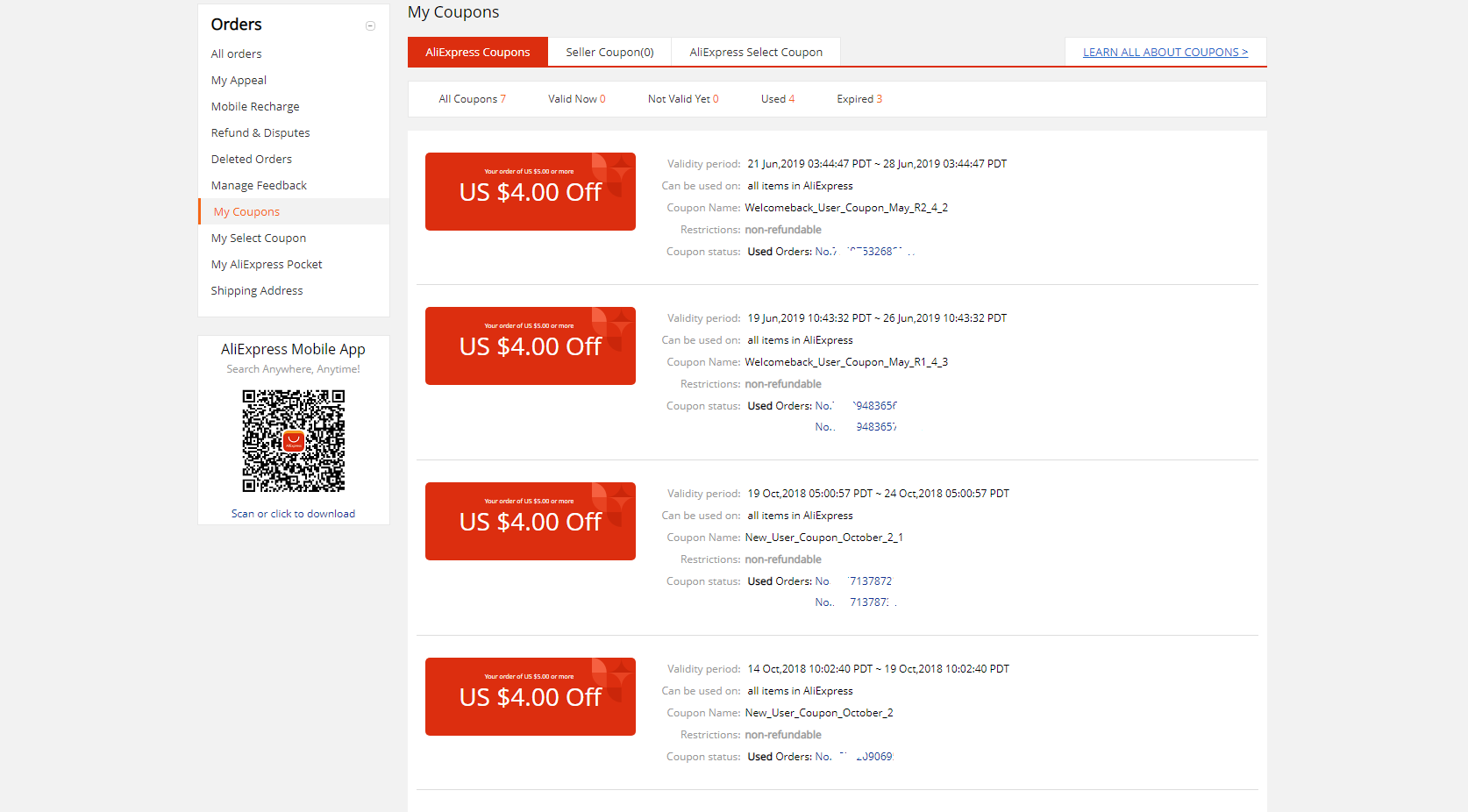The height and width of the screenshot is (812, 1468).
Task: Open Learn All About Coupons link
Action: [x=1165, y=52]
